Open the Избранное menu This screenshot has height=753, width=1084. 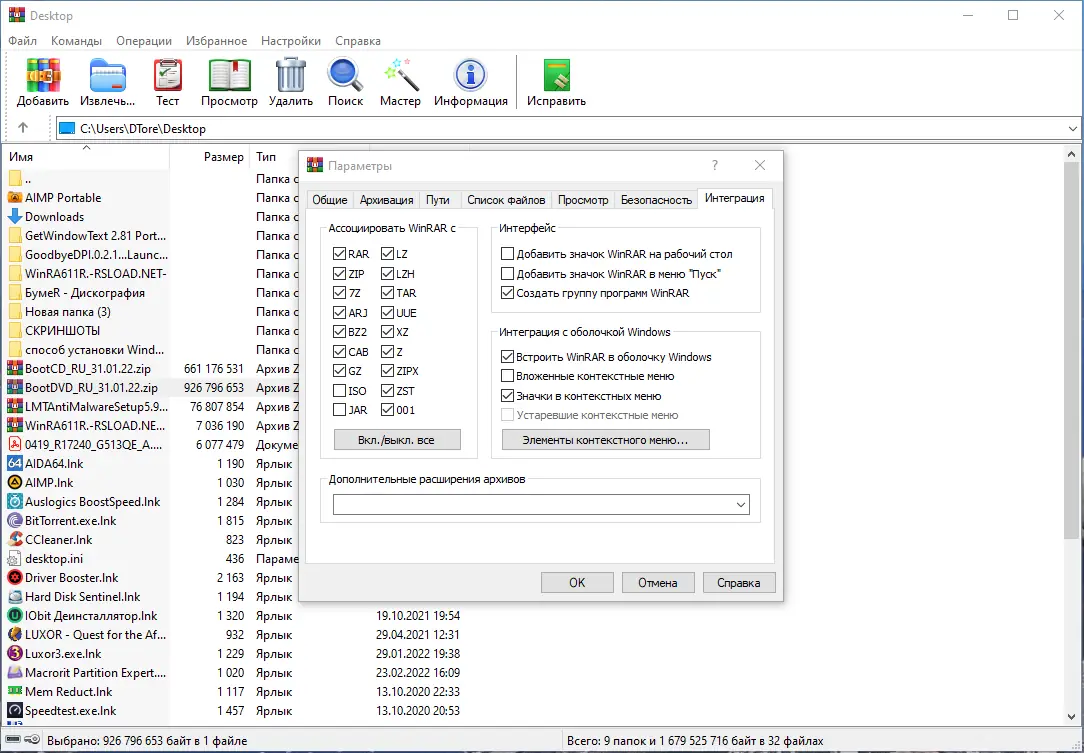tap(216, 41)
